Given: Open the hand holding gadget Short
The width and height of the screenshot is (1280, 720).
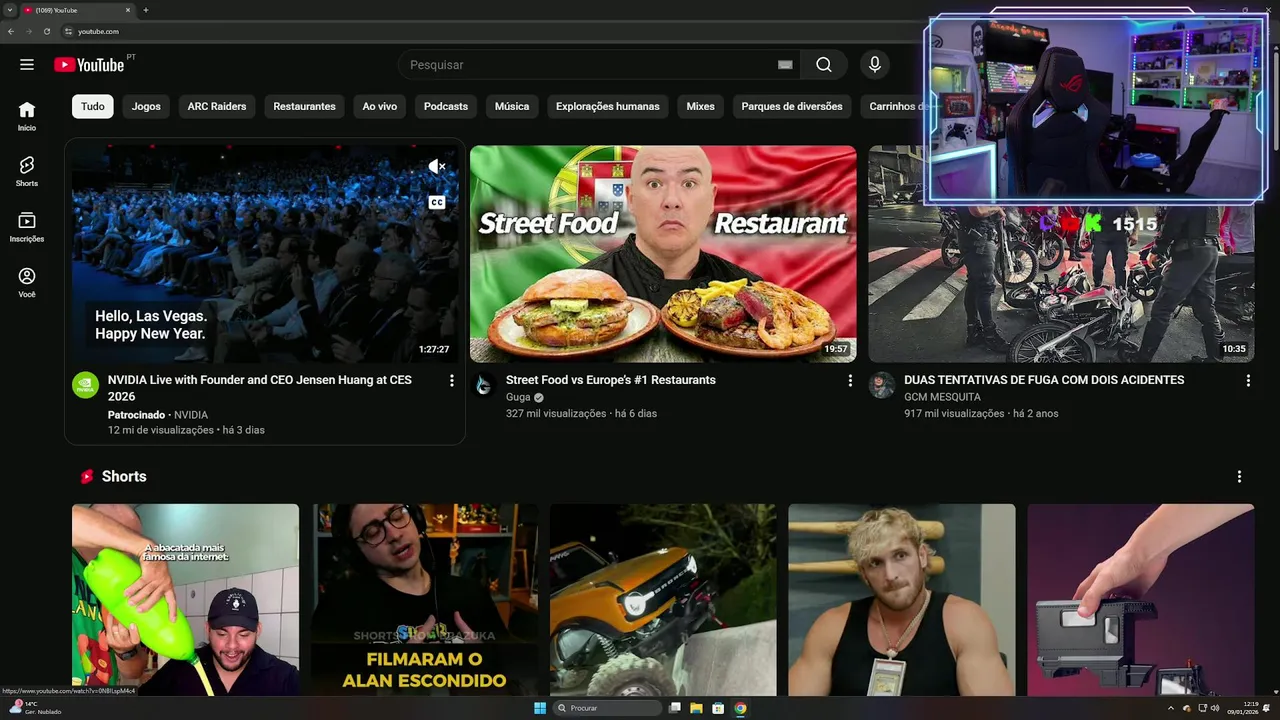Looking at the screenshot, I should [x=1140, y=600].
